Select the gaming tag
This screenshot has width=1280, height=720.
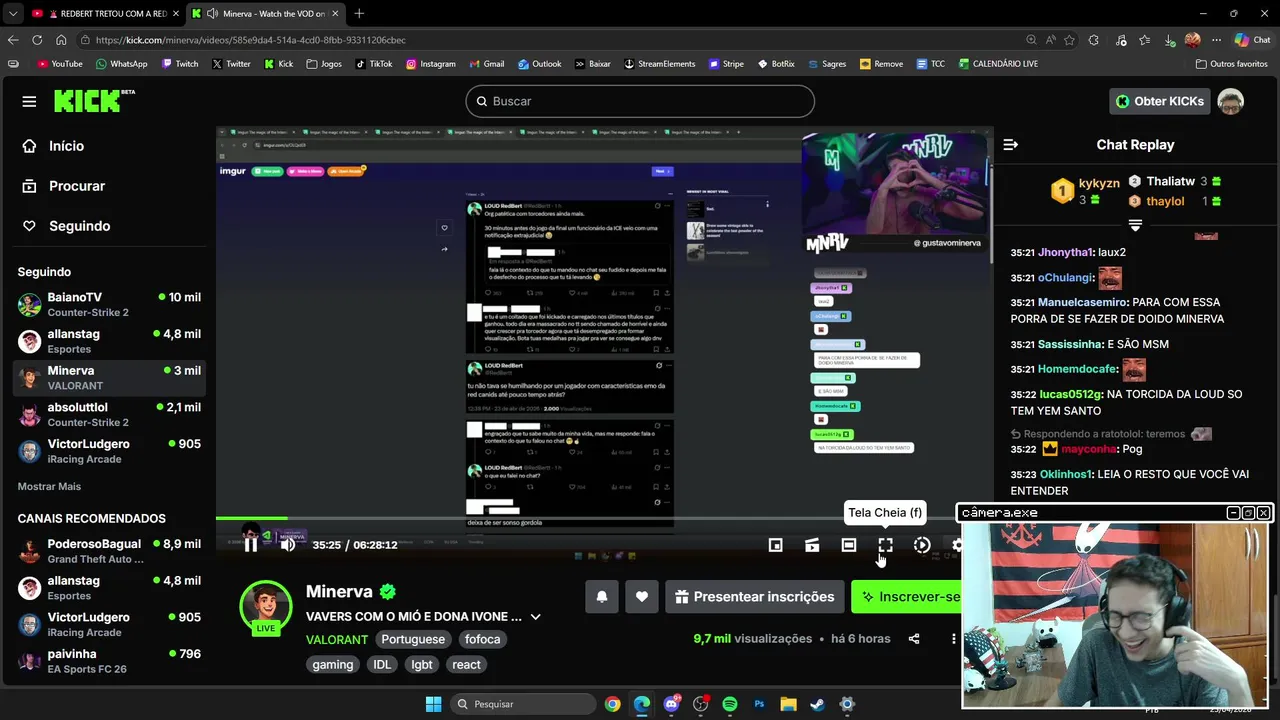(x=332, y=664)
